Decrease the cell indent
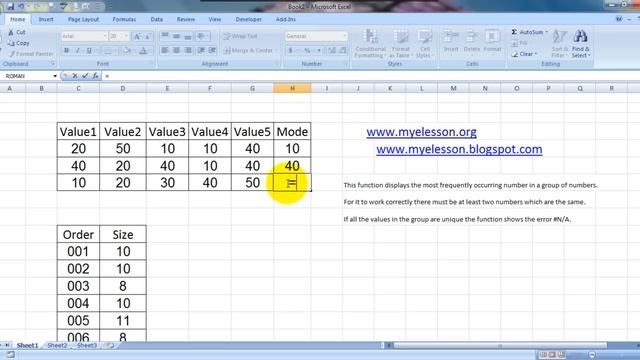 (201, 50)
